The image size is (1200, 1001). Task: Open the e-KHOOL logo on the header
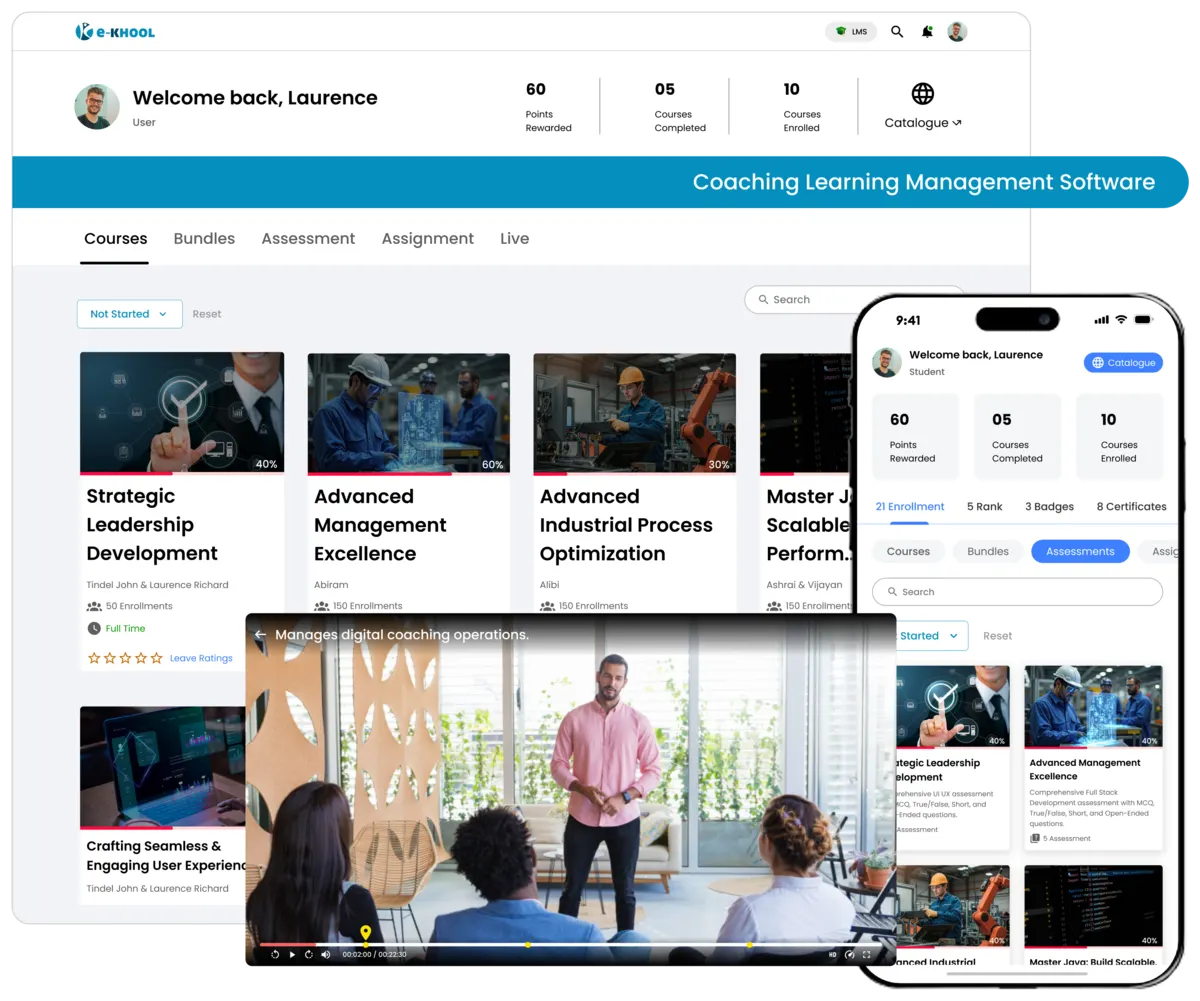point(115,31)
